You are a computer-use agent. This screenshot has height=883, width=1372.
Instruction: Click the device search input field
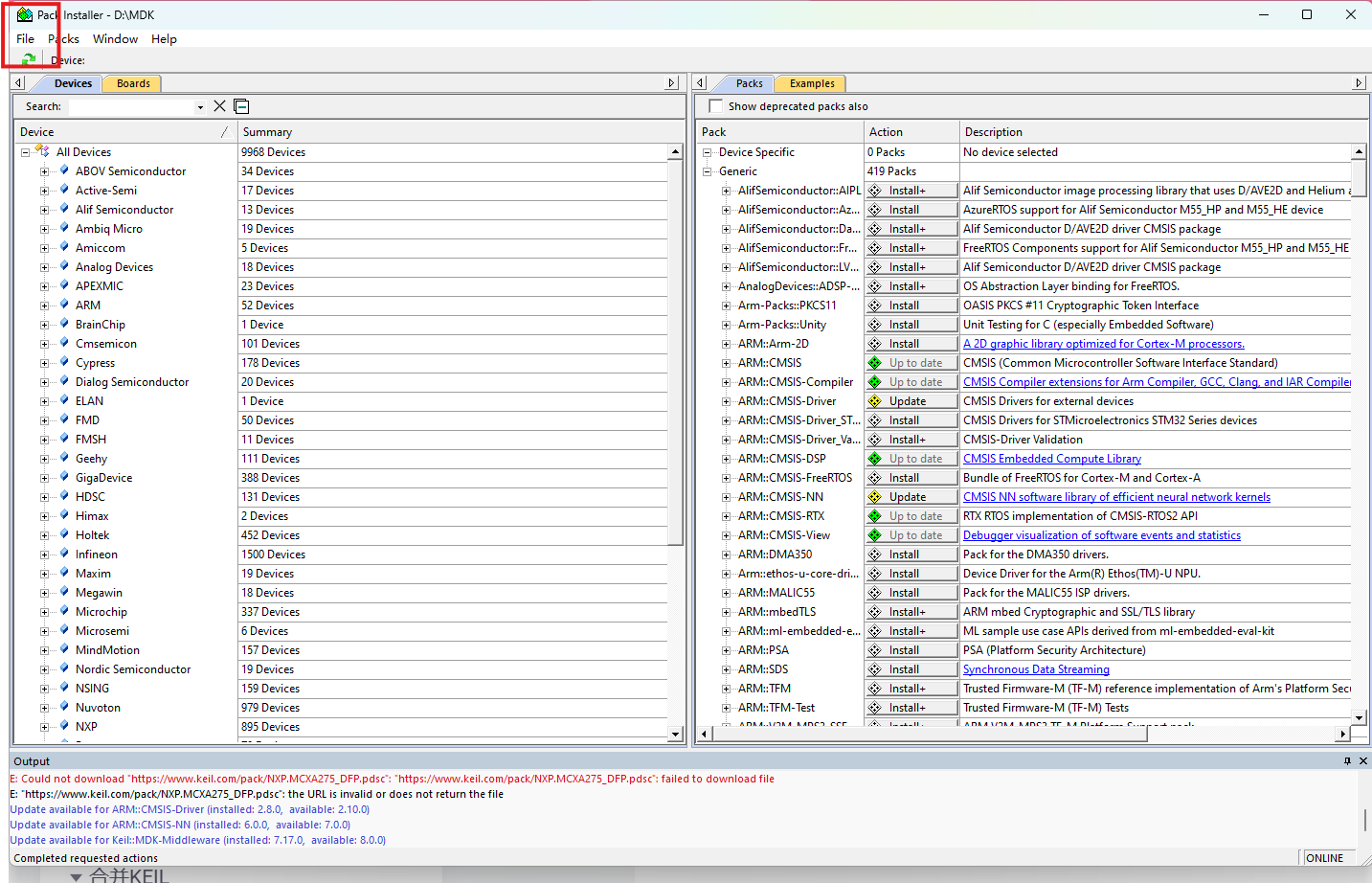131,106
